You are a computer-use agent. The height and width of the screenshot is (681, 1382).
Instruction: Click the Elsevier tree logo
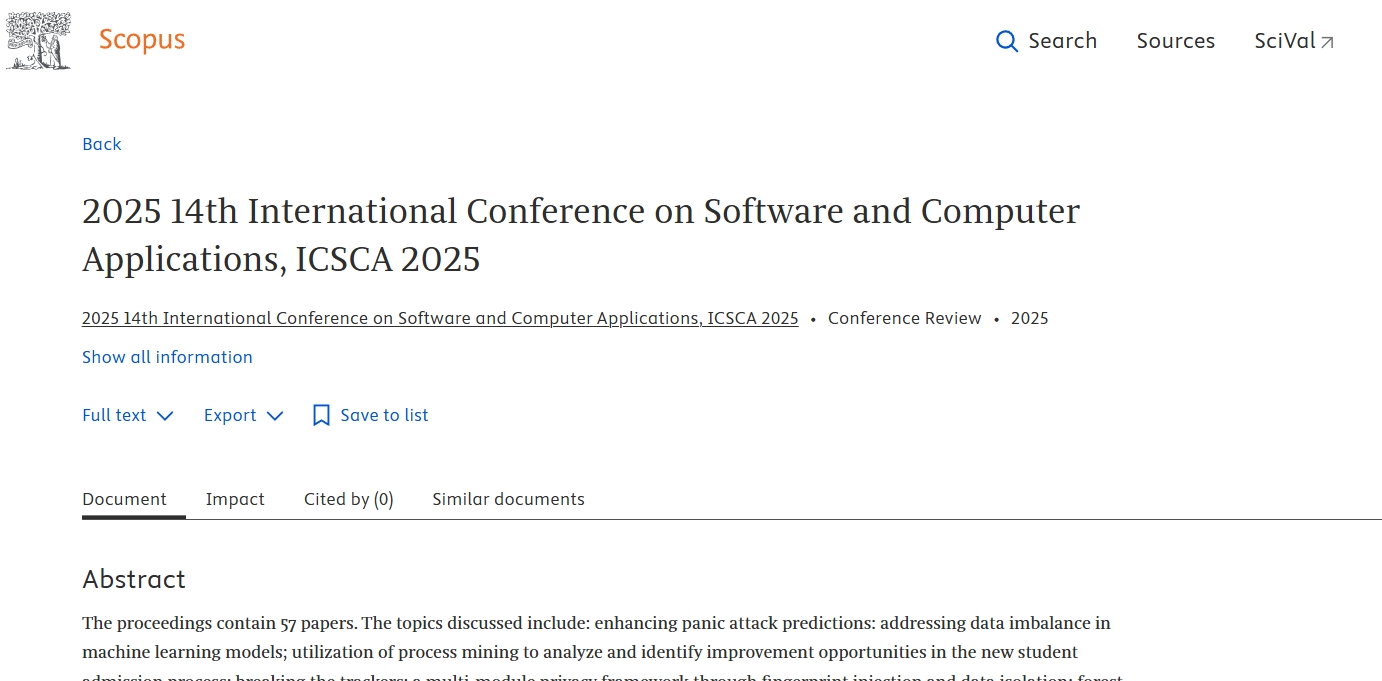(39, 41)
